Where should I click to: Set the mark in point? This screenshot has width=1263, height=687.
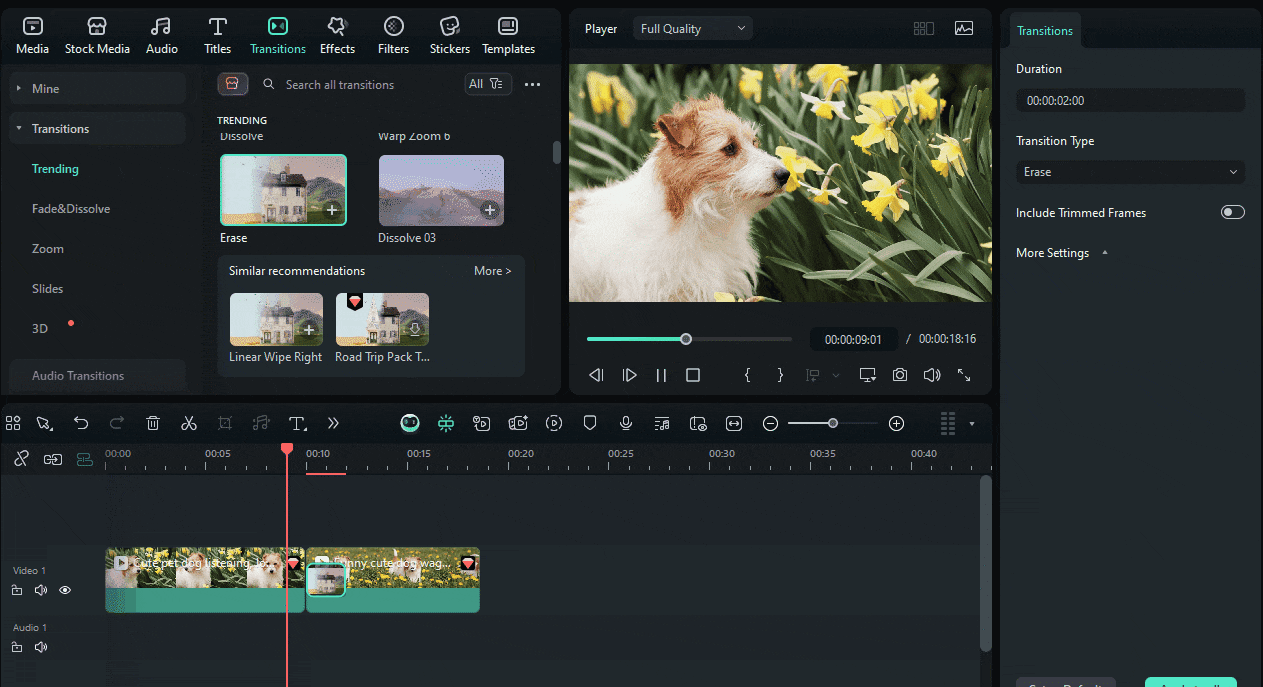coord(747,375)
